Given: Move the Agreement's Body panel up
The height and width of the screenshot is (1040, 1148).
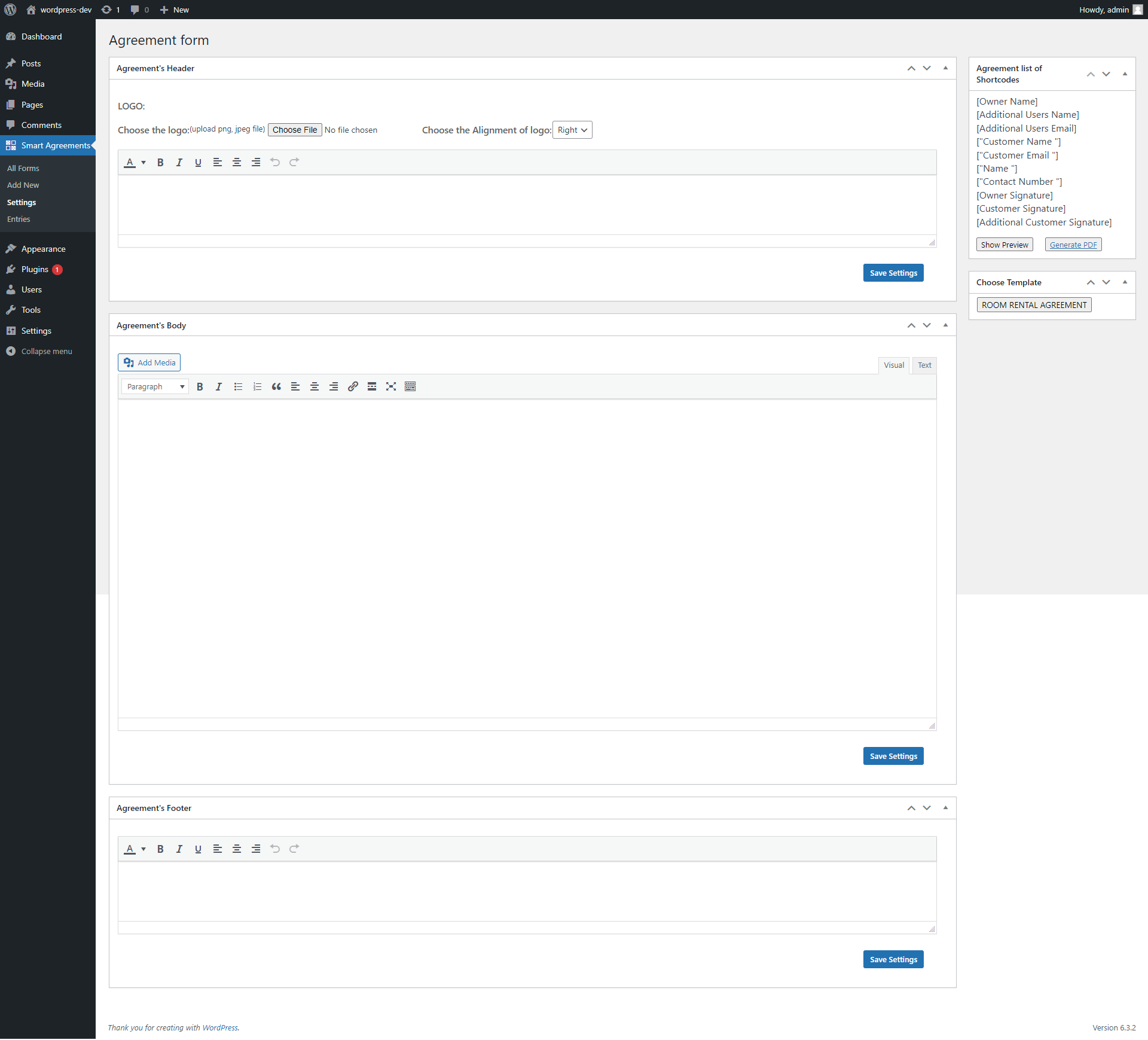Looking at the screenshot, I should [911, 325].
